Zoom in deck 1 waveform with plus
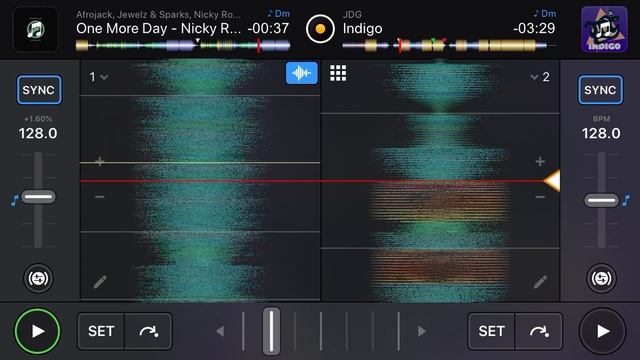Screen dimensions: 640x360 click(100, 162)
